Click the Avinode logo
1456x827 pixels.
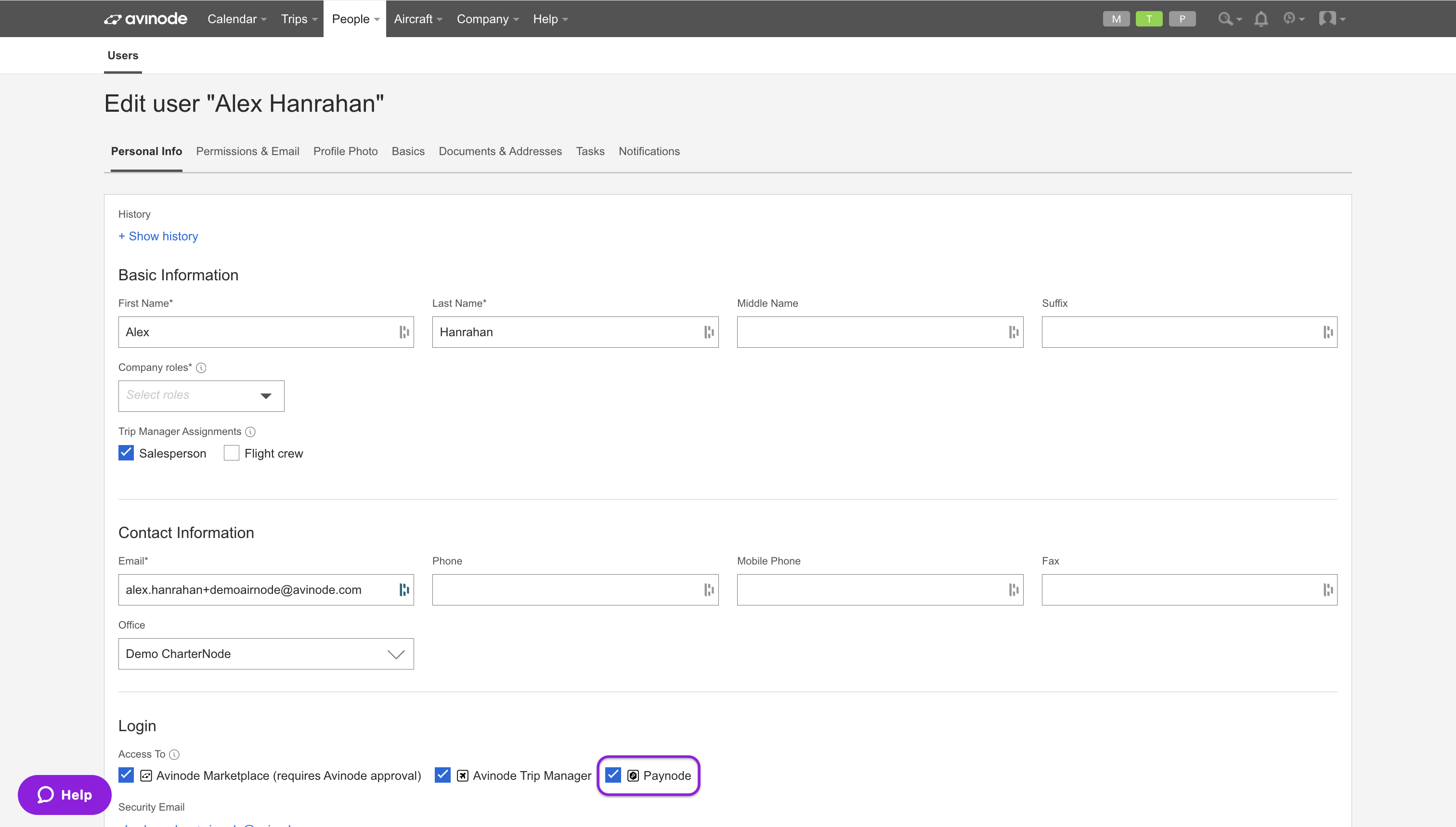coord(145,19)
